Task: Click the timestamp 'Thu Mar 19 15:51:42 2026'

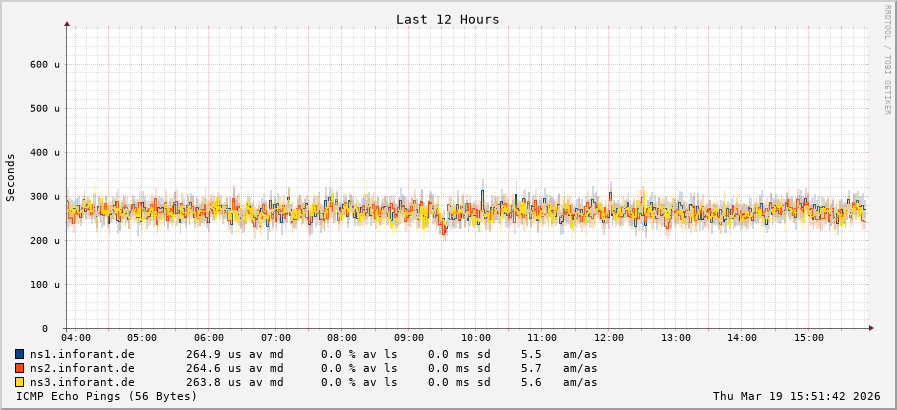Action: tap(796, 396)
